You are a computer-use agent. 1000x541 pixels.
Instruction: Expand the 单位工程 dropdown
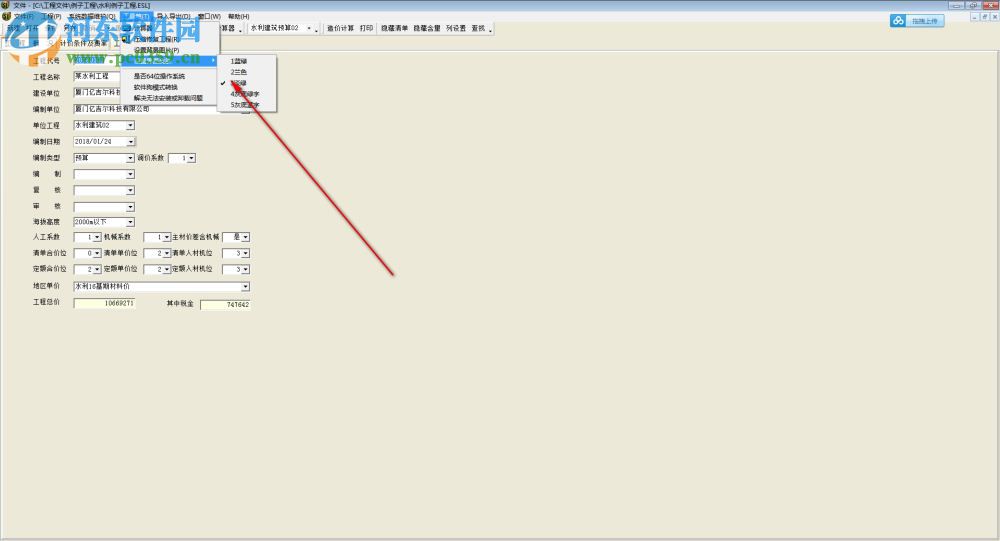pyautogui.click(x=130, y=126)
